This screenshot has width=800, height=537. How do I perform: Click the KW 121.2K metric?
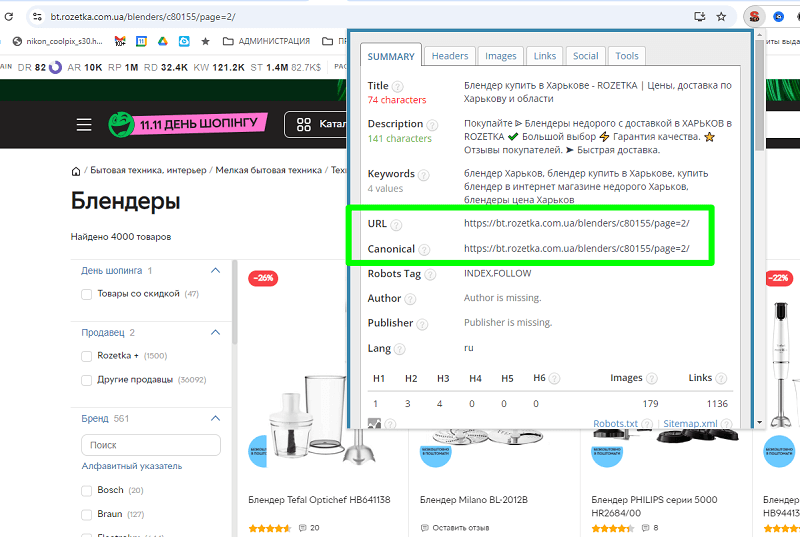[x=219, y=67]
